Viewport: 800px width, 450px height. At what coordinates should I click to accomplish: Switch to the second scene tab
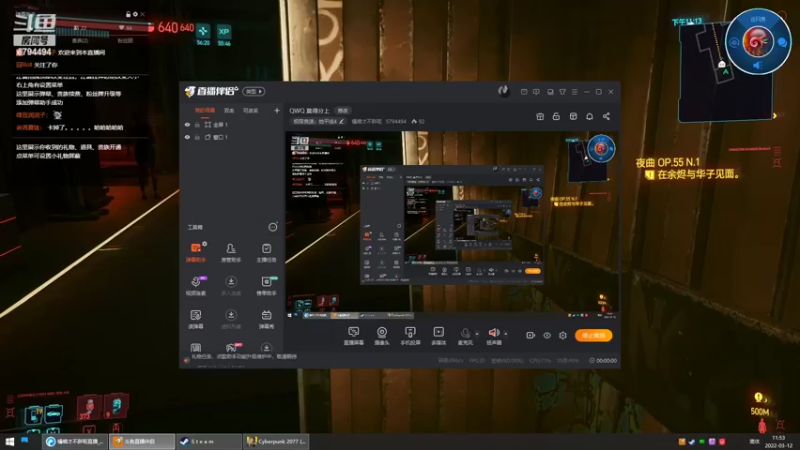pos(229,111)
